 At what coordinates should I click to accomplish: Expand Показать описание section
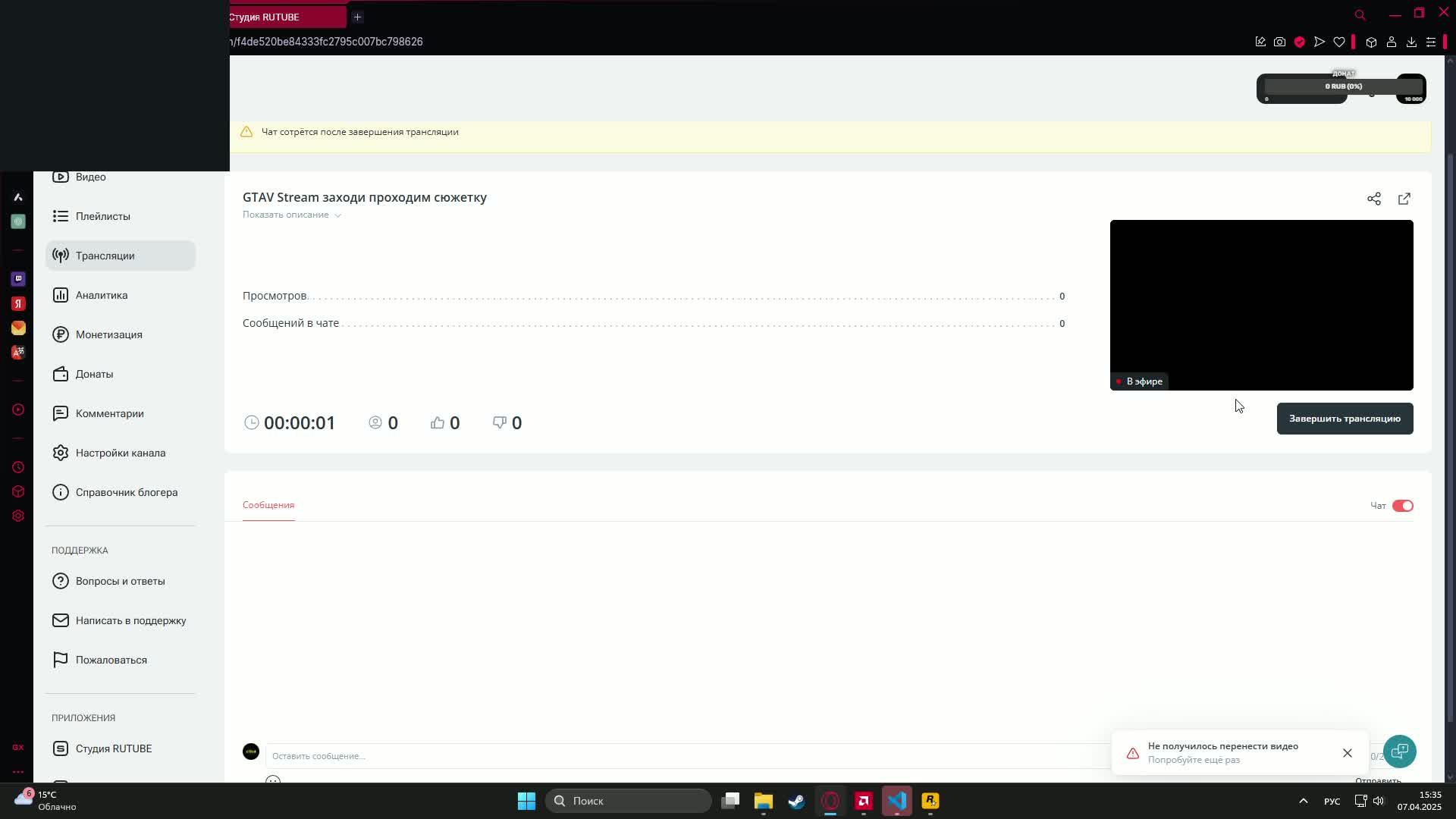tap(291, 215)
